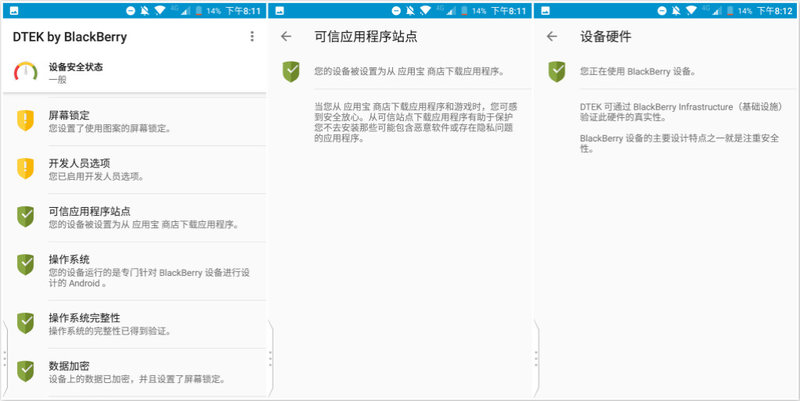Tap paragraph starting 当您从 应用宝 商店下载

point(416,122)
